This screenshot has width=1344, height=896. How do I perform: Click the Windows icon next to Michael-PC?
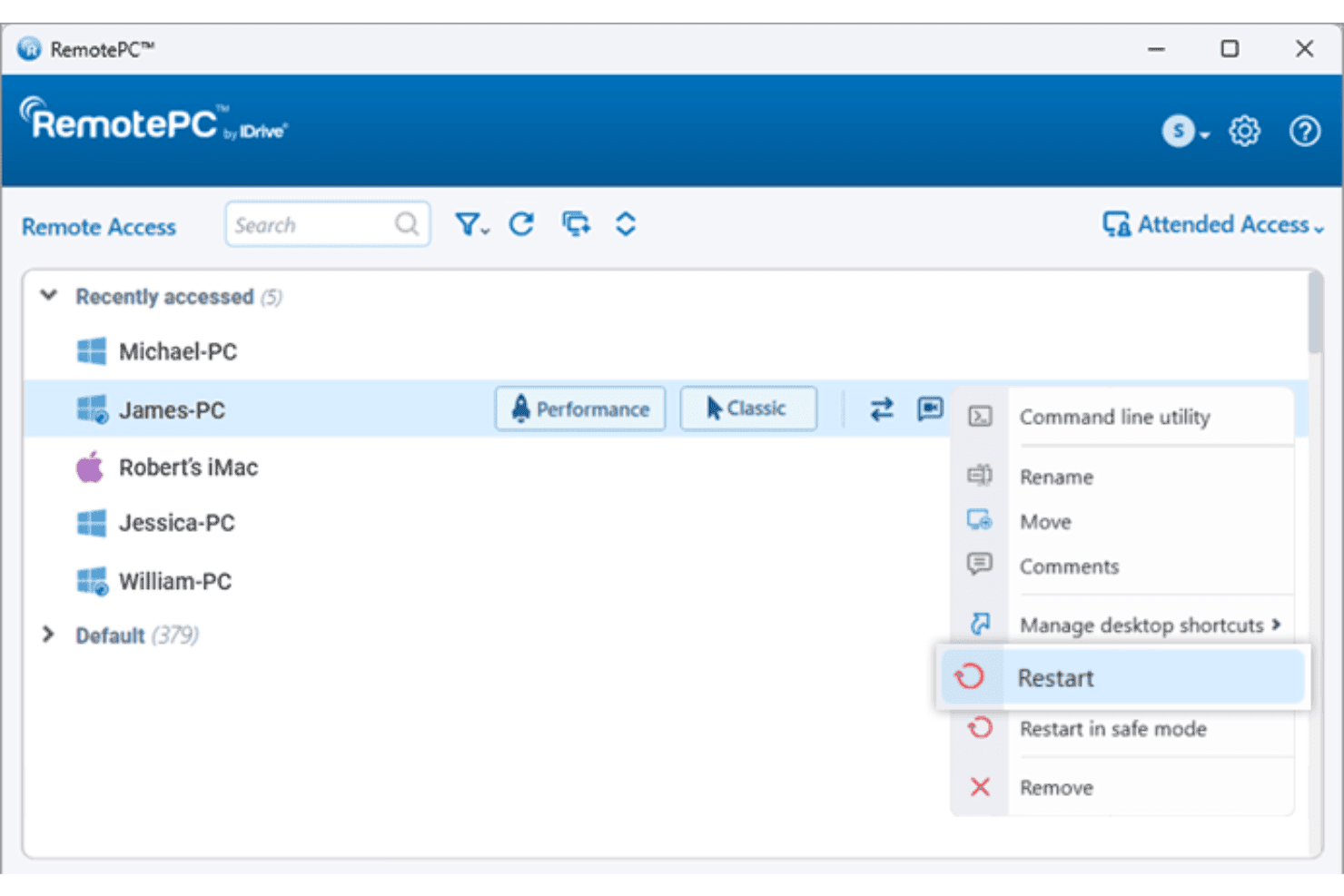91,351
